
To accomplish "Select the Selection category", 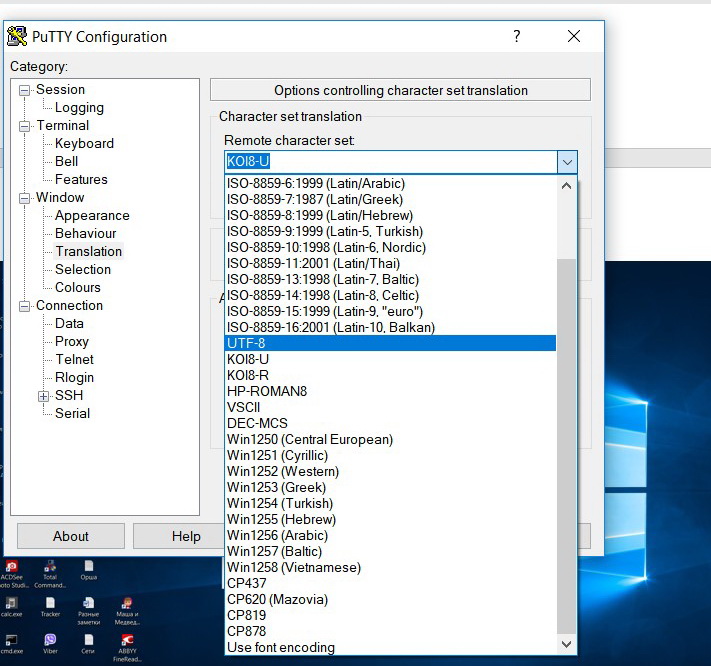I will 83,269.
